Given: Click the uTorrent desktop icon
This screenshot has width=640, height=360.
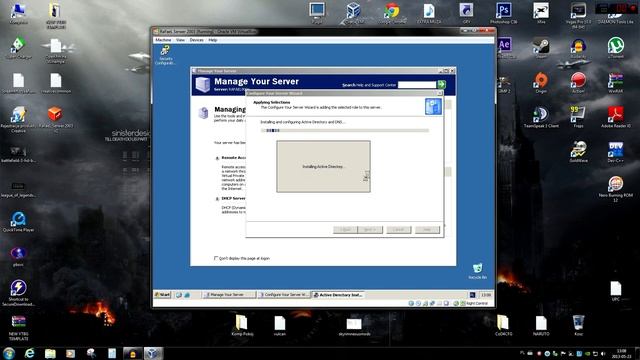Looking at the screenshot, I should click(x=616, y=48).
